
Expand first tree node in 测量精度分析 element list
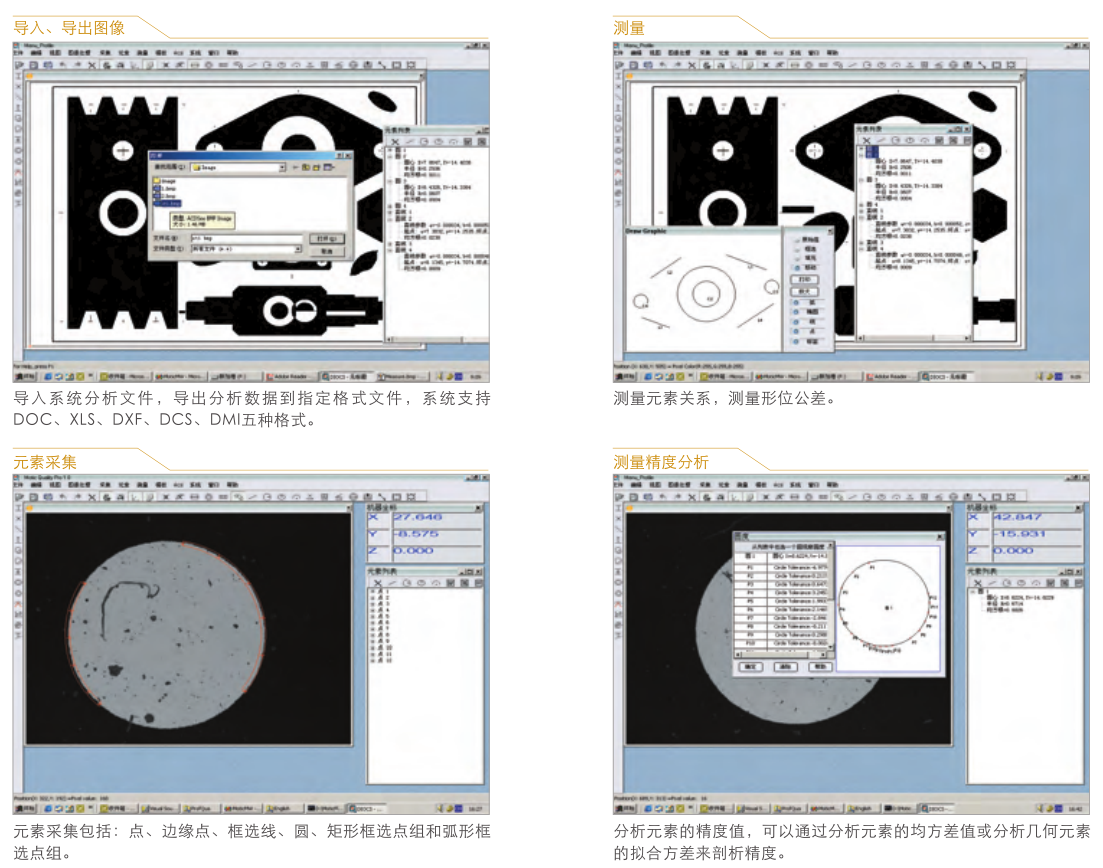(973, 591)
